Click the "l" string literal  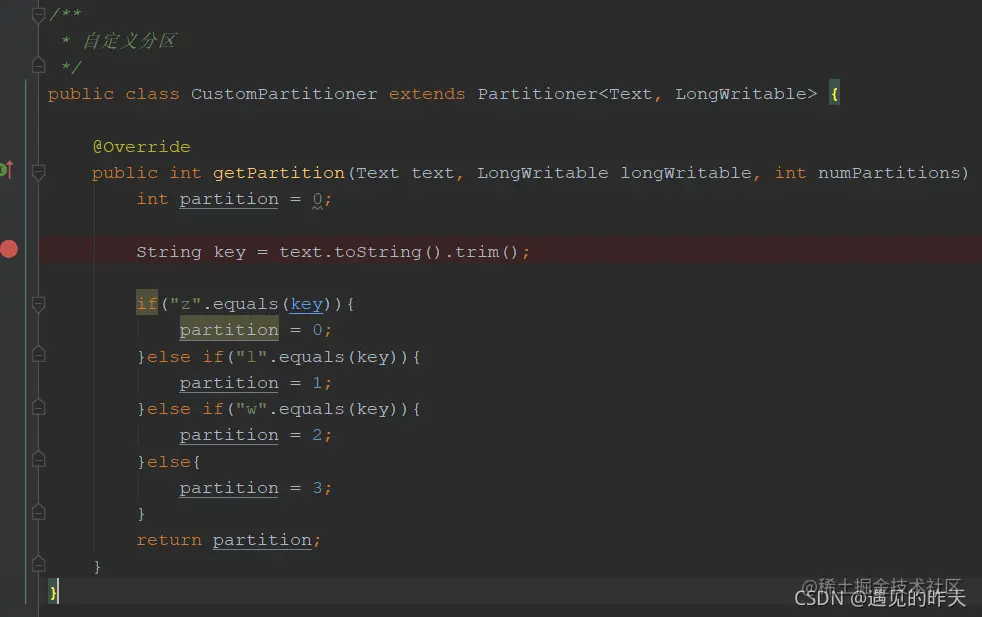[x=251, y=357]
